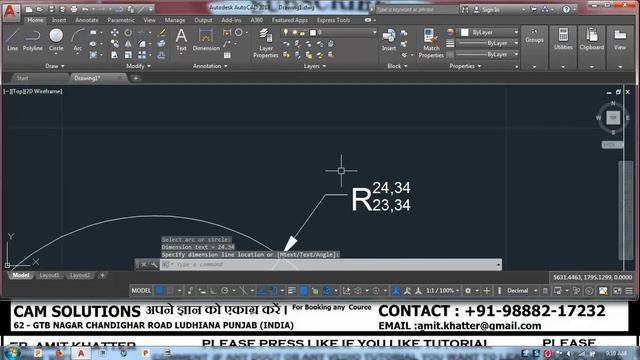Expand the Properties panel
The width and height of the screenshot is (640, 360).
[465, 66]
